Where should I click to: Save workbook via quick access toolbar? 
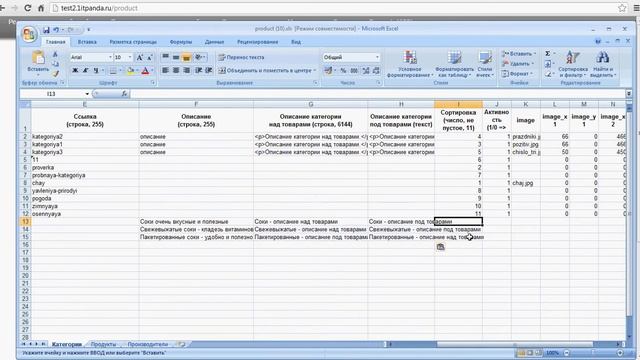(46, 30)
